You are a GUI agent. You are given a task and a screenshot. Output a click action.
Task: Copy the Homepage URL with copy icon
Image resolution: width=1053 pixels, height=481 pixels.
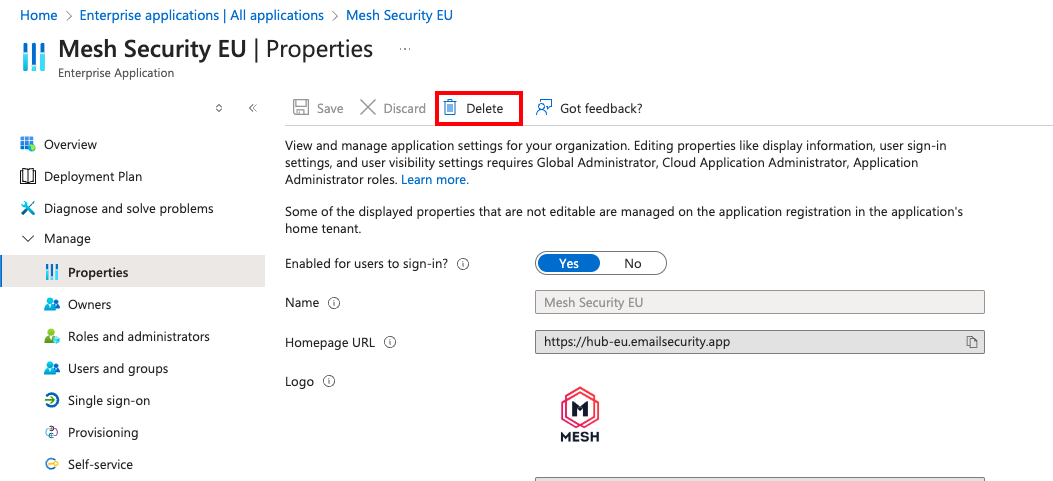tap(971, 342)
